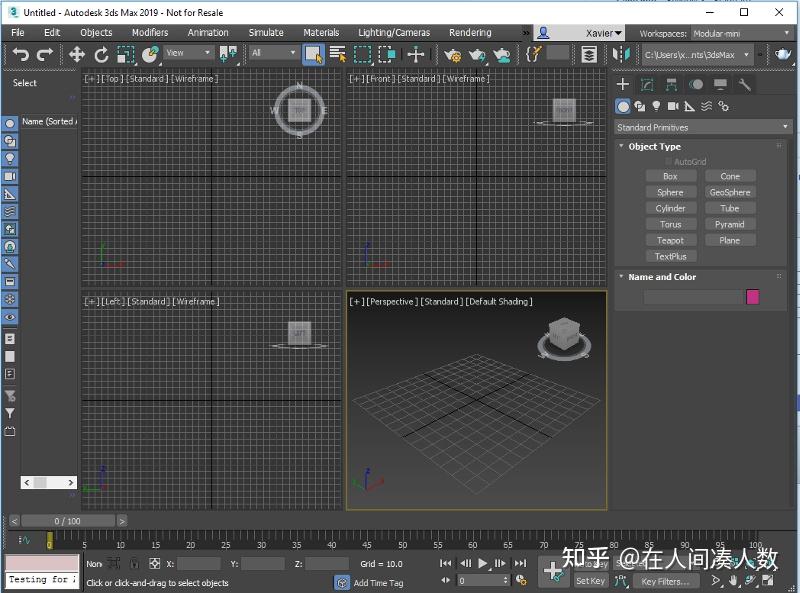The height and width of the screenshot is (593, 800).
Task: Open the Modifiers menu
Action: pos(150,33)
